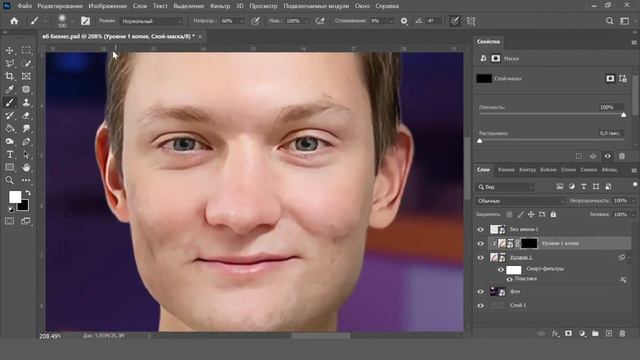
Task: Click the mask feather slider handle
Action: click(x=480, y=141)
